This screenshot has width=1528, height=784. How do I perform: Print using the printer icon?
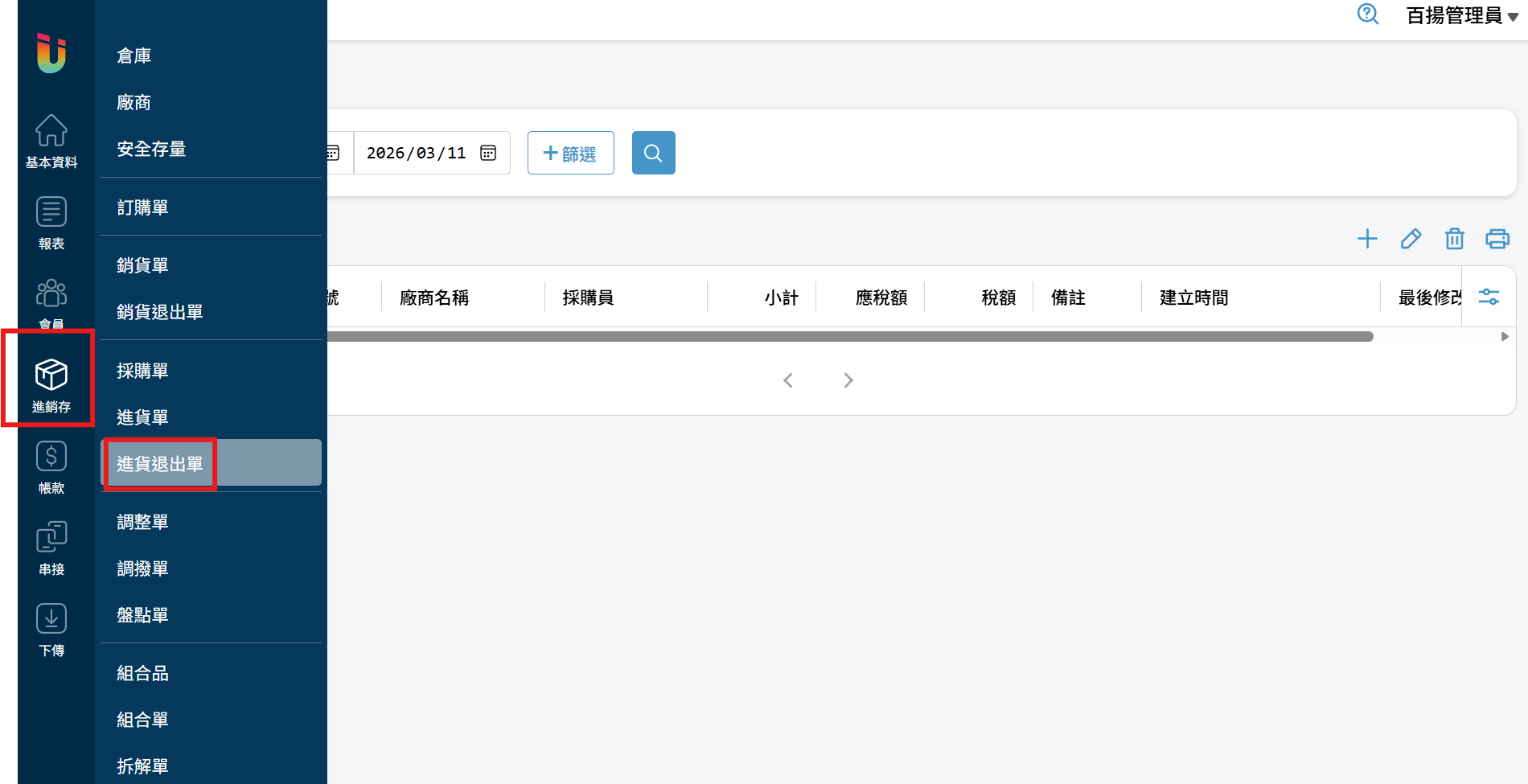coord(1497,239)
